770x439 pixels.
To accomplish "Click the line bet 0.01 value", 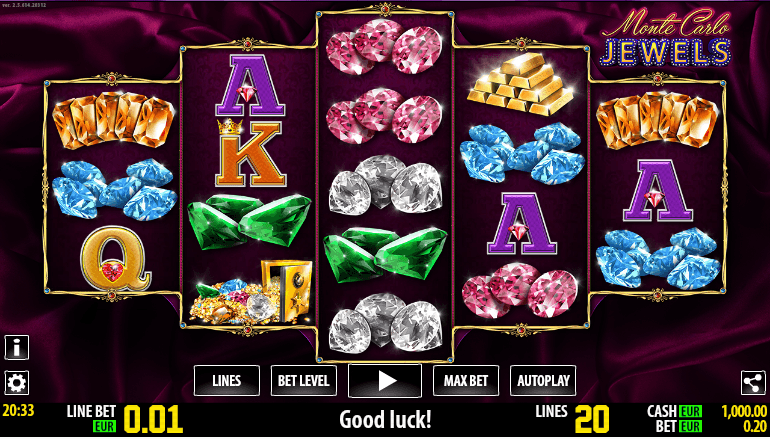I will 153,420.
